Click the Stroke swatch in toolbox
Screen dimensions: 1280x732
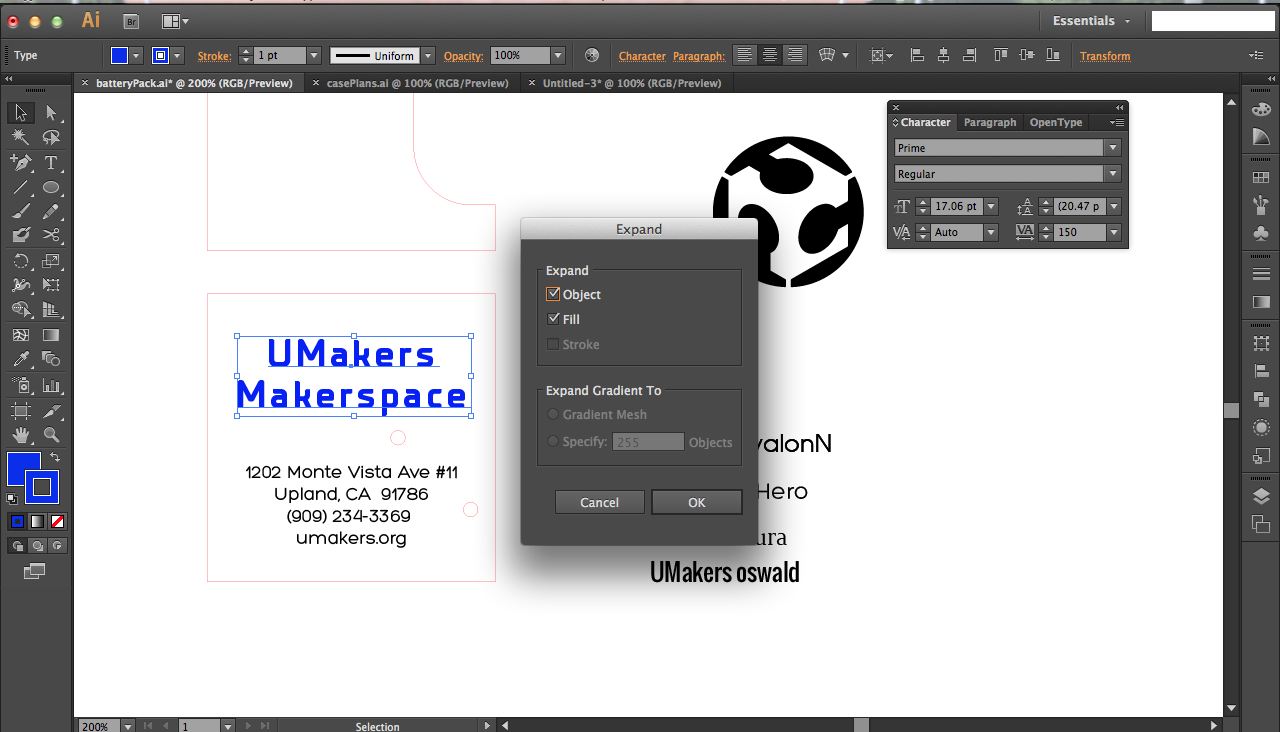(42, 488)
